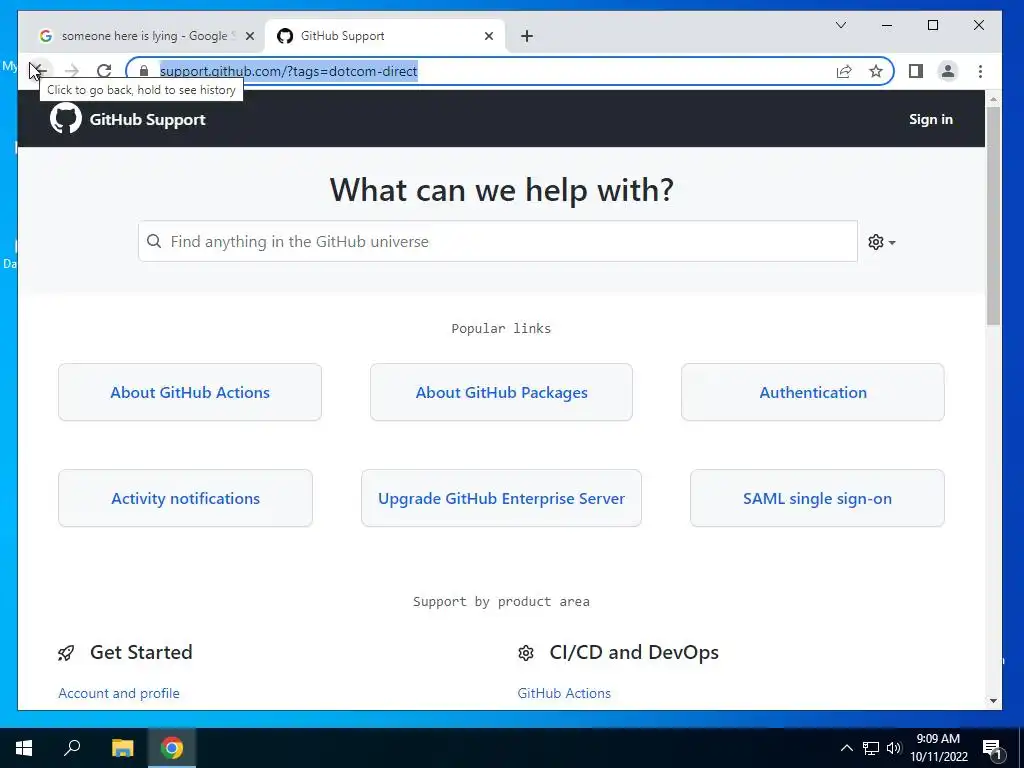This screenshot has height=768, width=1024.
Task: Open a new browser tab
Action: pyautogui.click(x=527, y=36)
